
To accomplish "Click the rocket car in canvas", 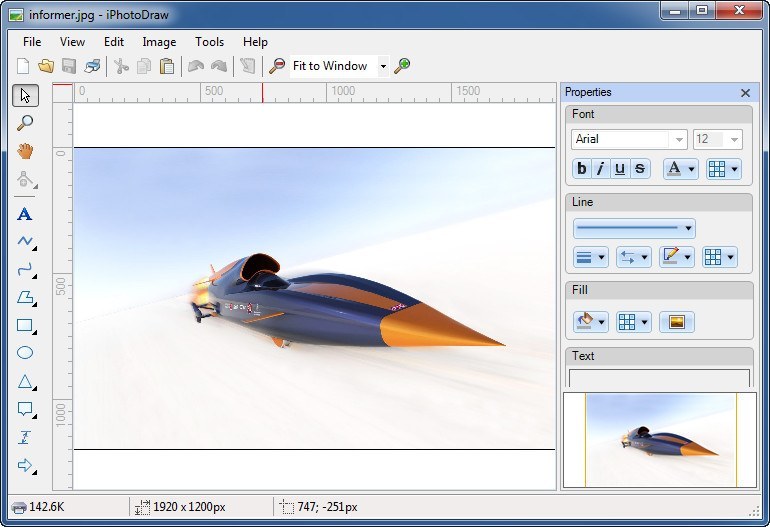I will (x=346, y=302).
